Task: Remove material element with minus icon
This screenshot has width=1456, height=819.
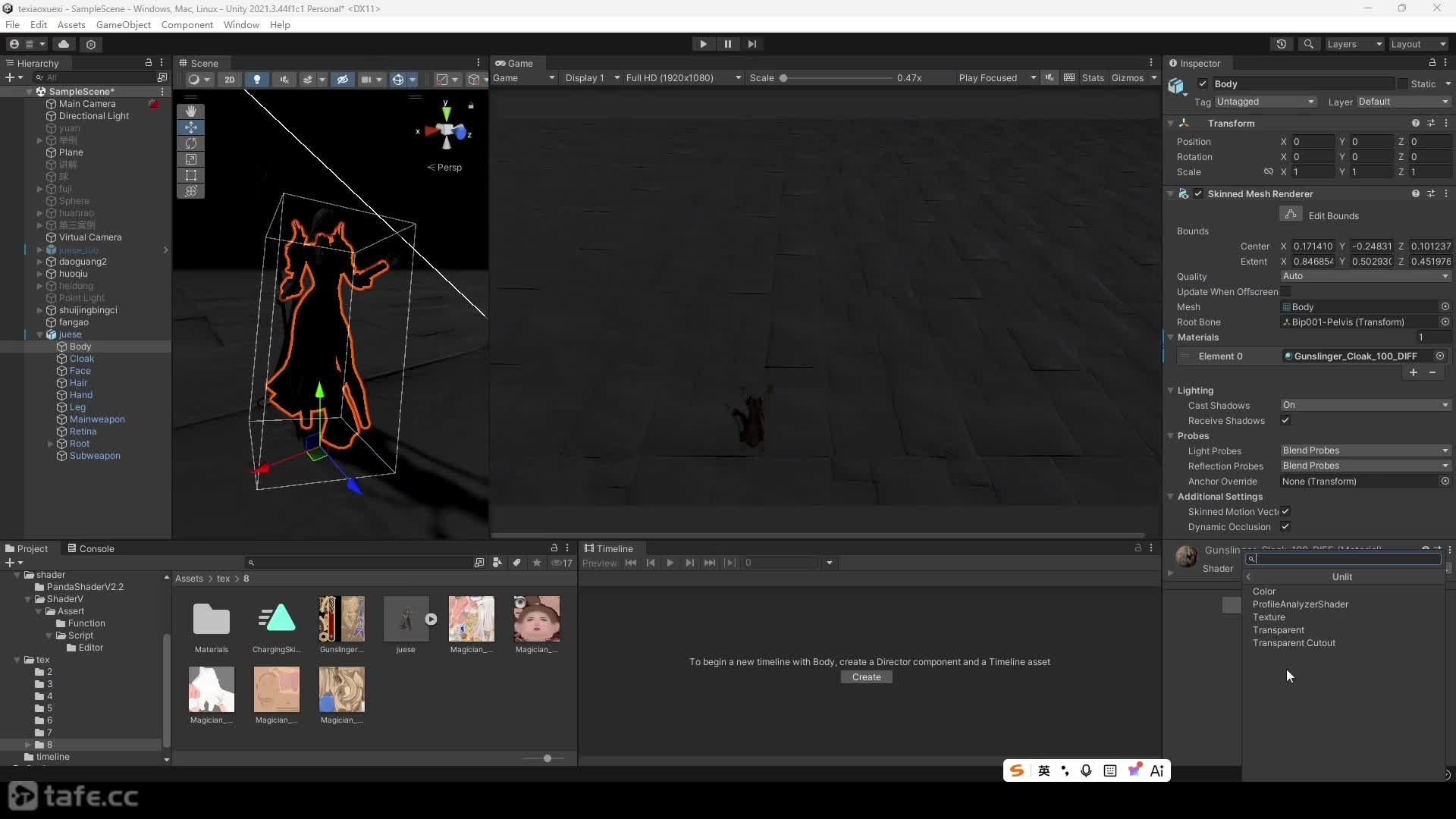Action: 1432,372
